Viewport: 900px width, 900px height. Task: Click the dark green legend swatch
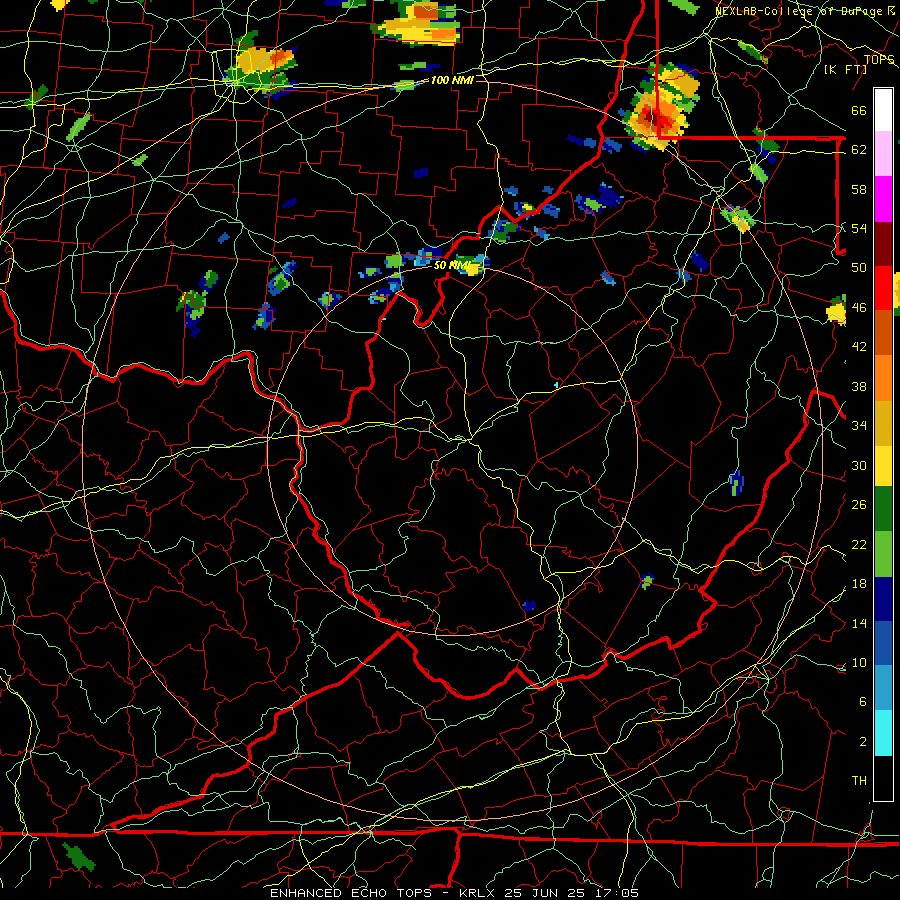point(883,509)
